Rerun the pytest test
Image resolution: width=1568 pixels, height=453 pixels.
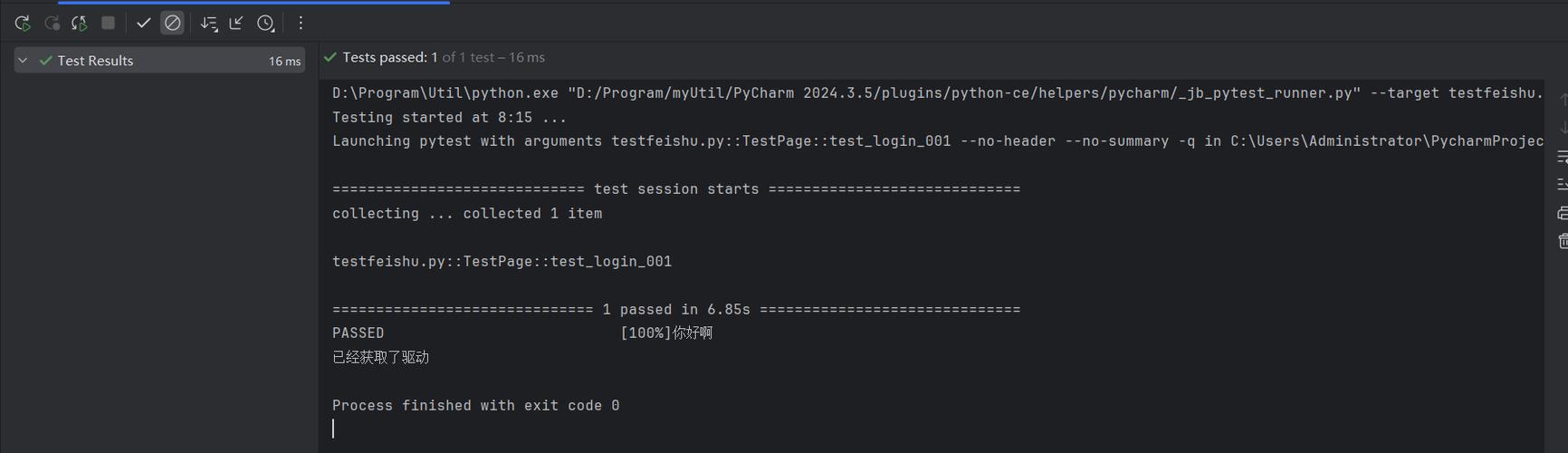click(23, 24)
